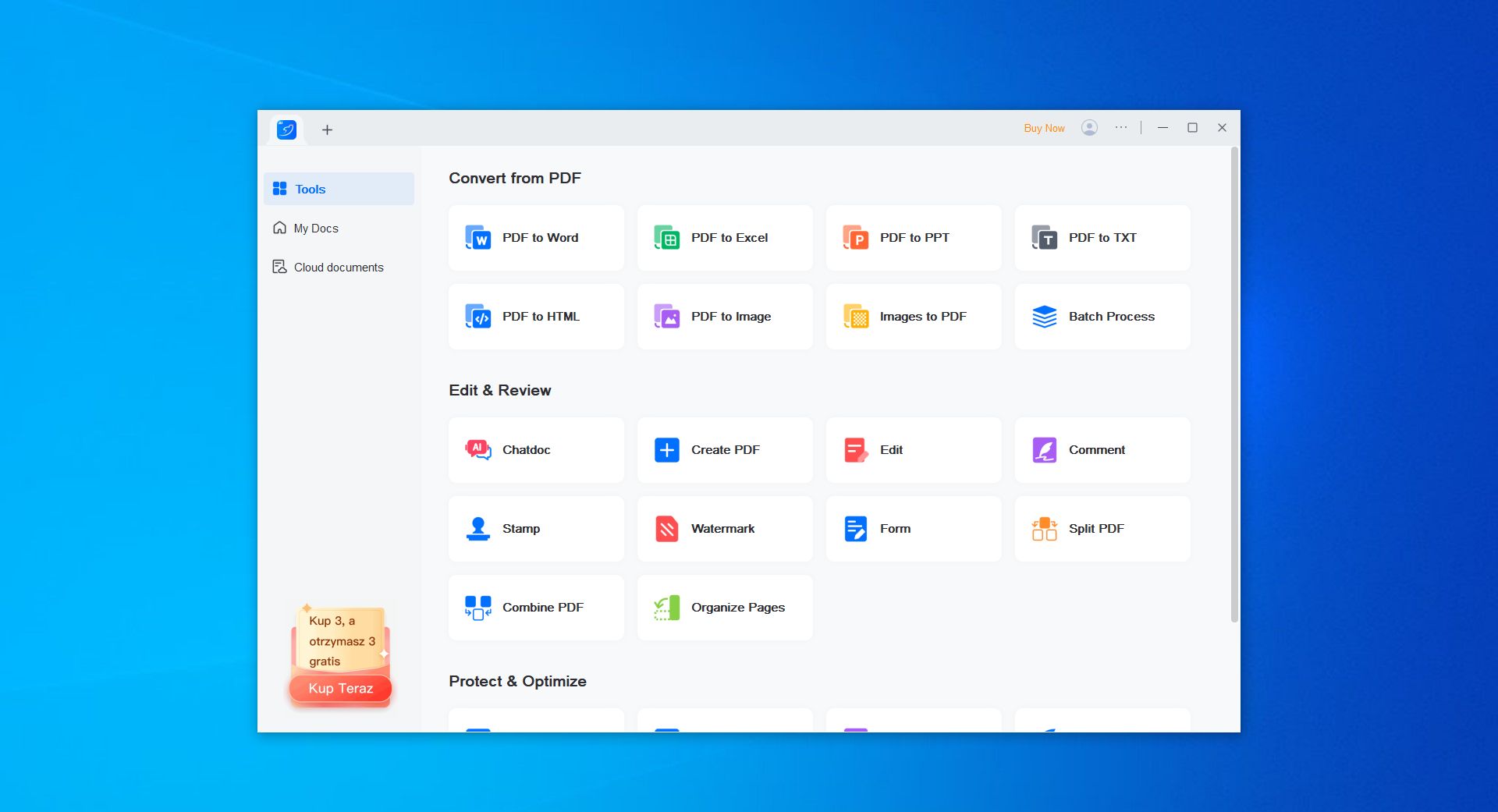Image resolution: width=1498 pixels, height=812 pixels.
Task: Select the Combine PDF tool
Action: (535, 608)
